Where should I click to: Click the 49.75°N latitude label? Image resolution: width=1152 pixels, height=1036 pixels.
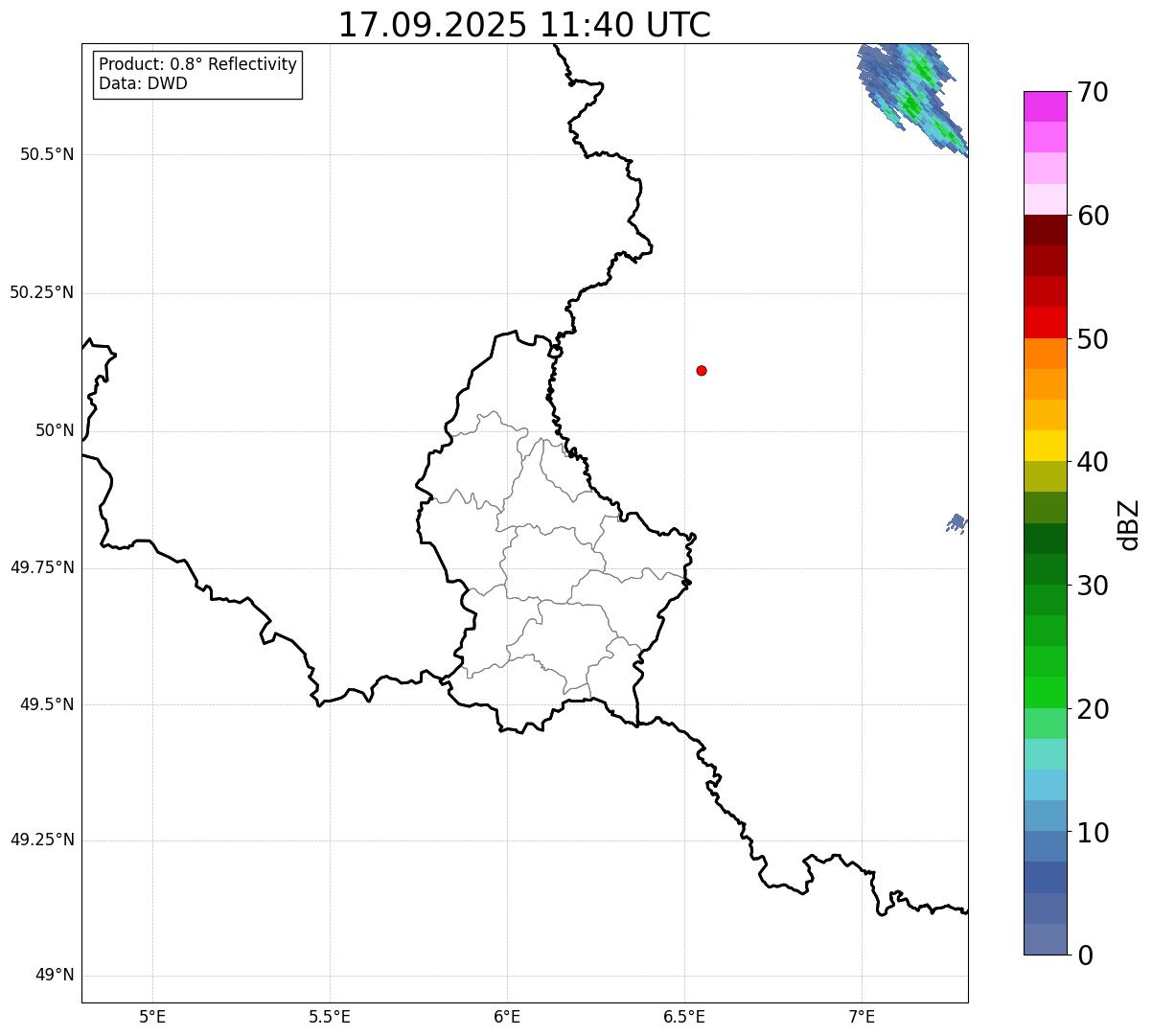point(41,567)
